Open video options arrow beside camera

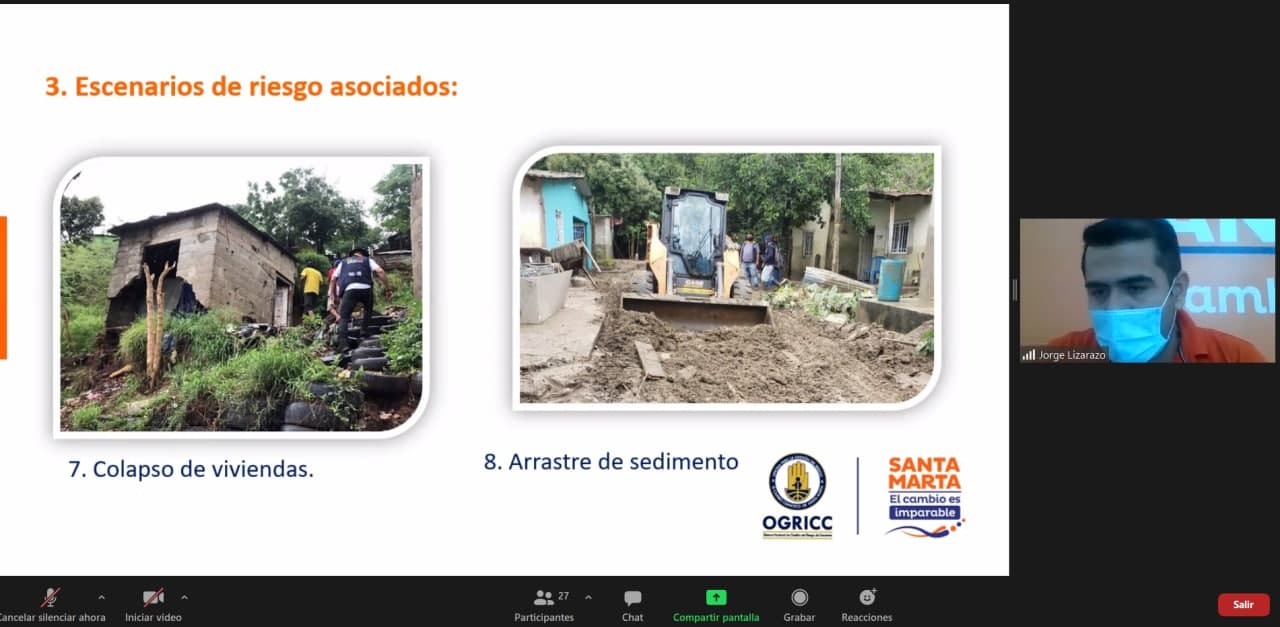(184, 598)
